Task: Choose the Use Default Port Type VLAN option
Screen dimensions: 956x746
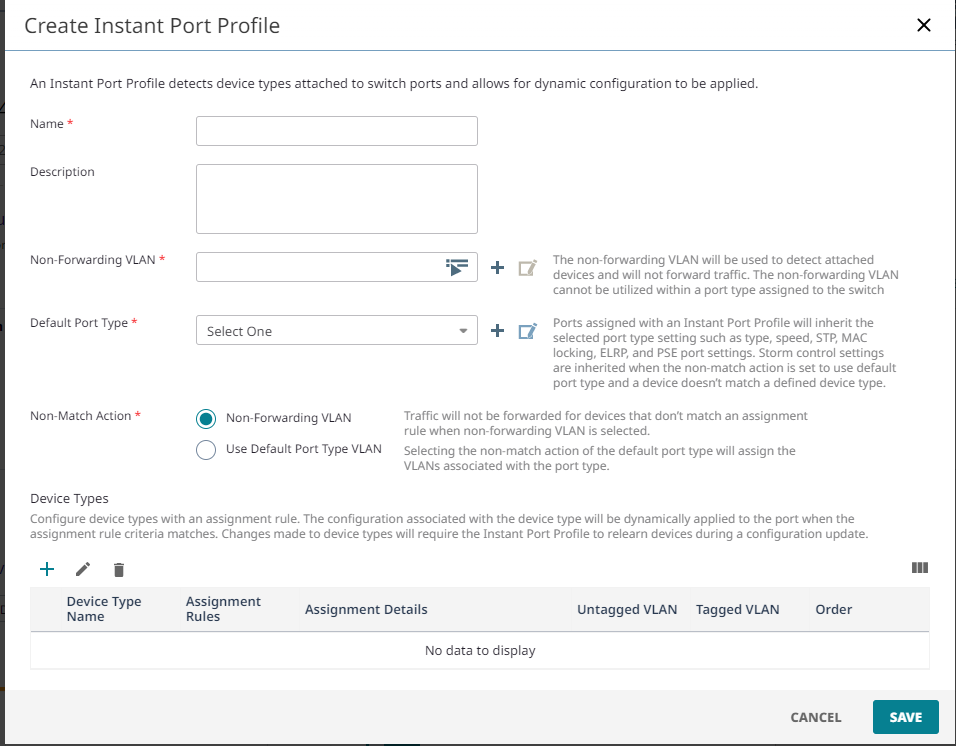Action: [x=206, y=450]
